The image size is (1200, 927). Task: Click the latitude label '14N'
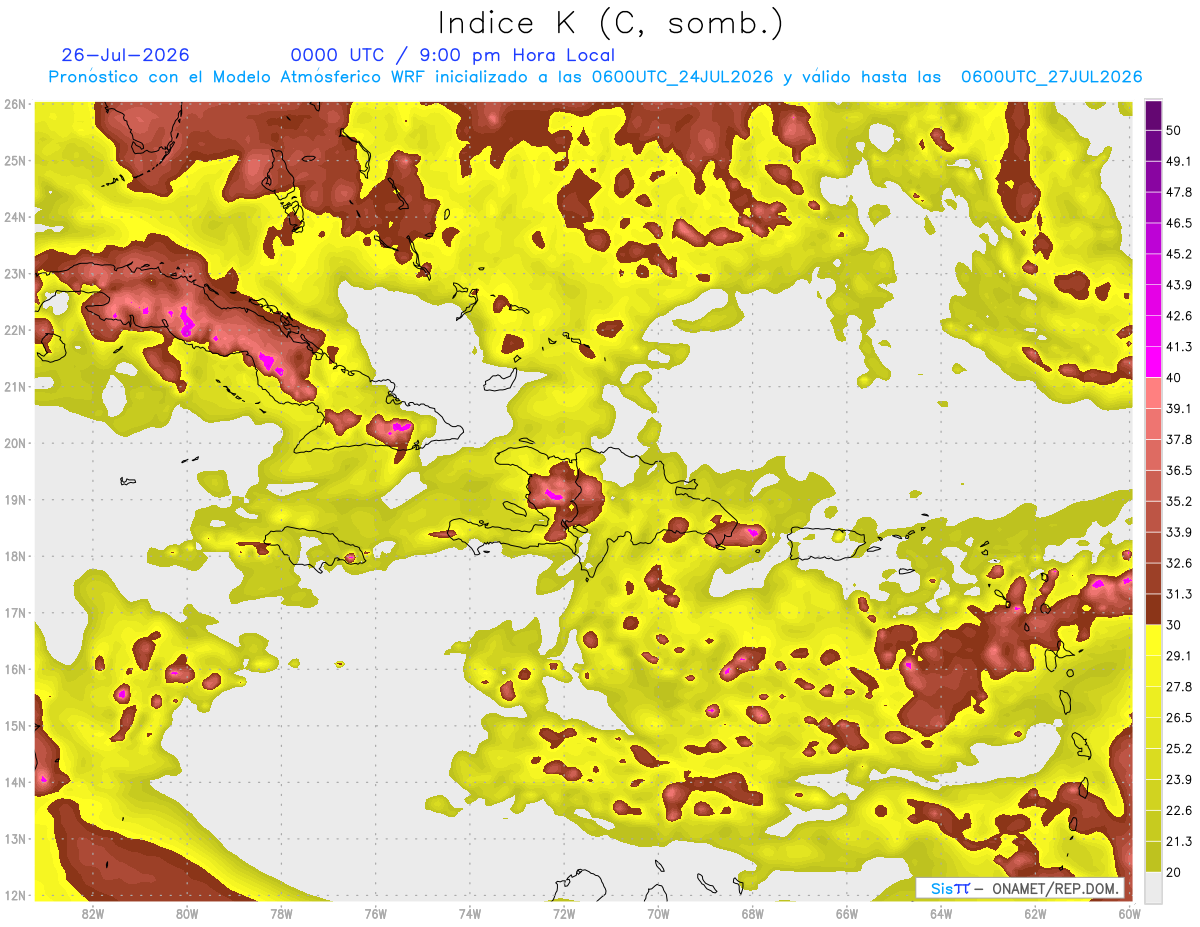15,782
